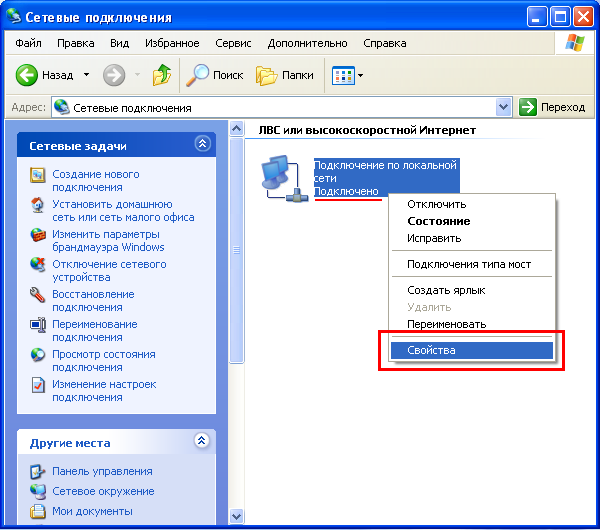Collapse the Сетевые задачи panel
Viewport: 600px width, 530px height.
coord(202,144)
